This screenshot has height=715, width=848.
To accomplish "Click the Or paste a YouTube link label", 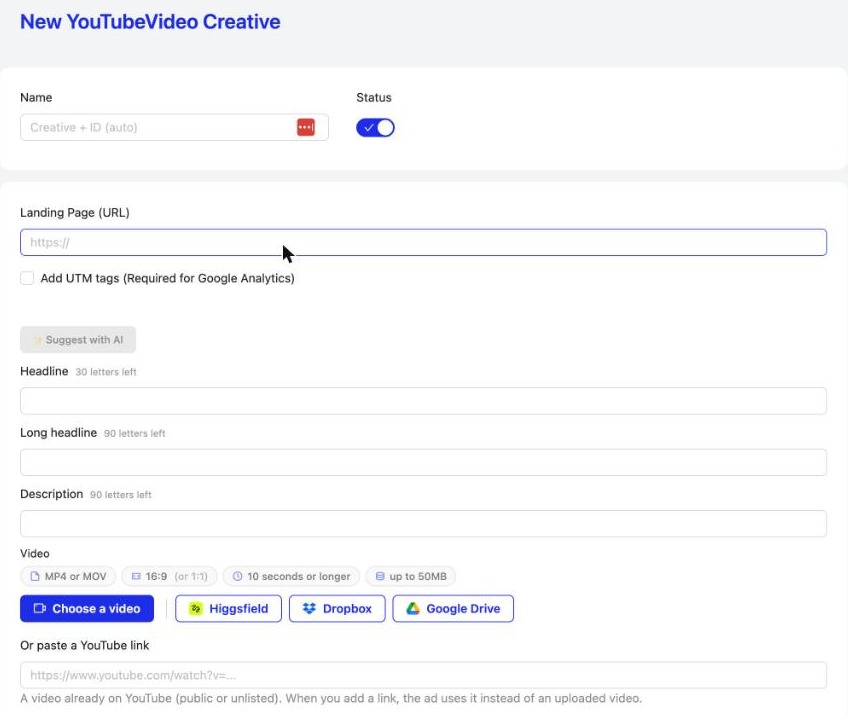I will coord(84,645).
